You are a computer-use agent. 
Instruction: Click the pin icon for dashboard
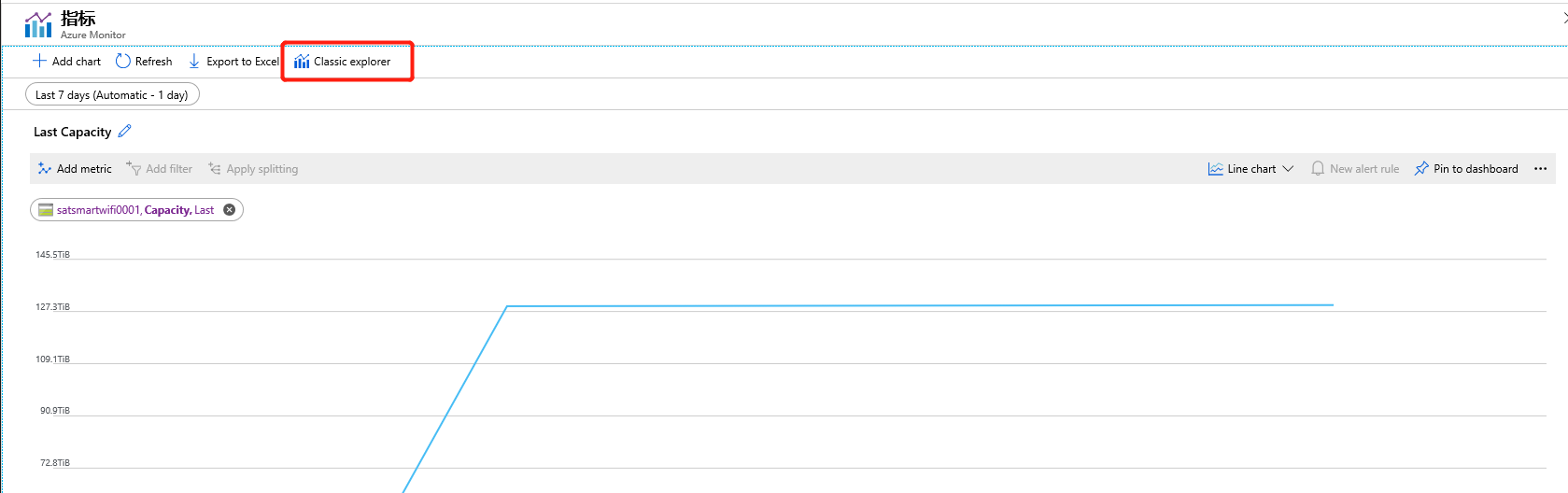click(1421, 169)
